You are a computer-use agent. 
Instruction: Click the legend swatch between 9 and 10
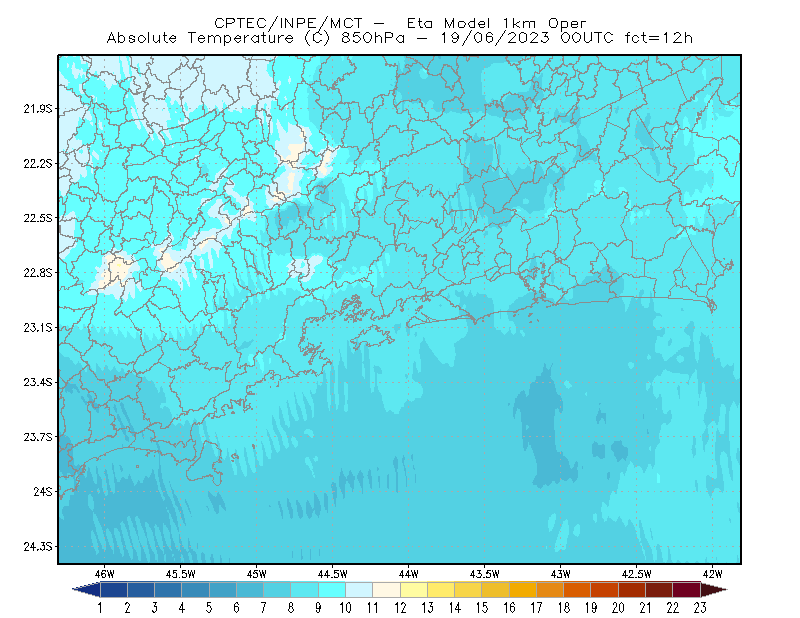coord(332,590)
